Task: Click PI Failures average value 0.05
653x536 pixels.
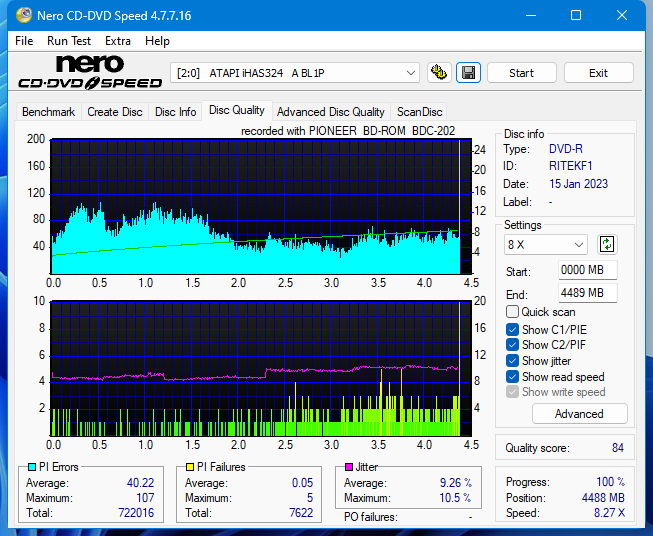Action: 302,483
